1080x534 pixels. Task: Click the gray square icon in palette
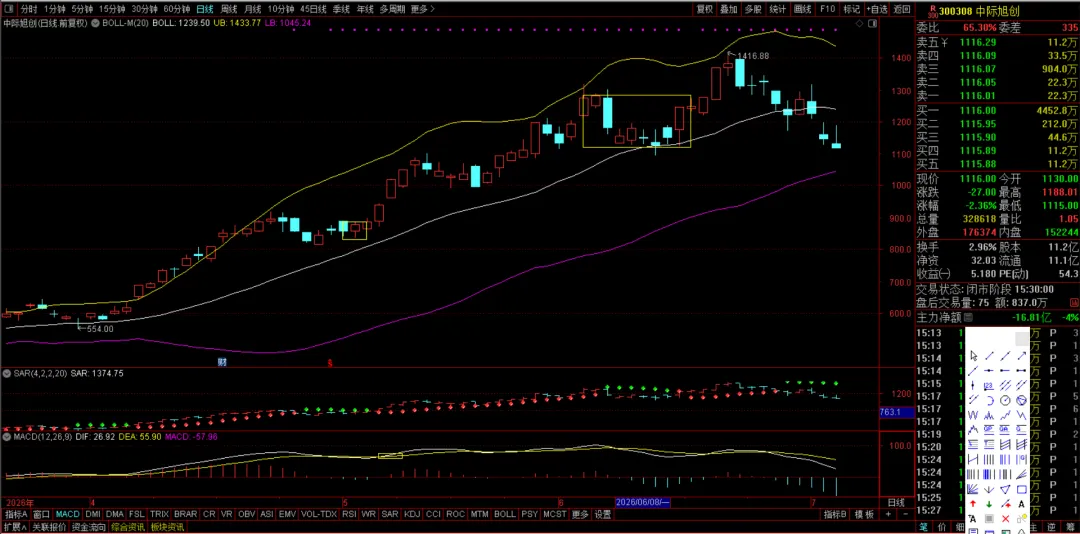tap(989, 518)
